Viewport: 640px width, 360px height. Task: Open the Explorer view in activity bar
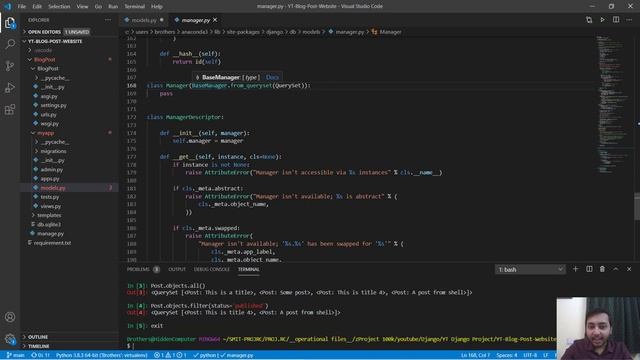point(10,23)
